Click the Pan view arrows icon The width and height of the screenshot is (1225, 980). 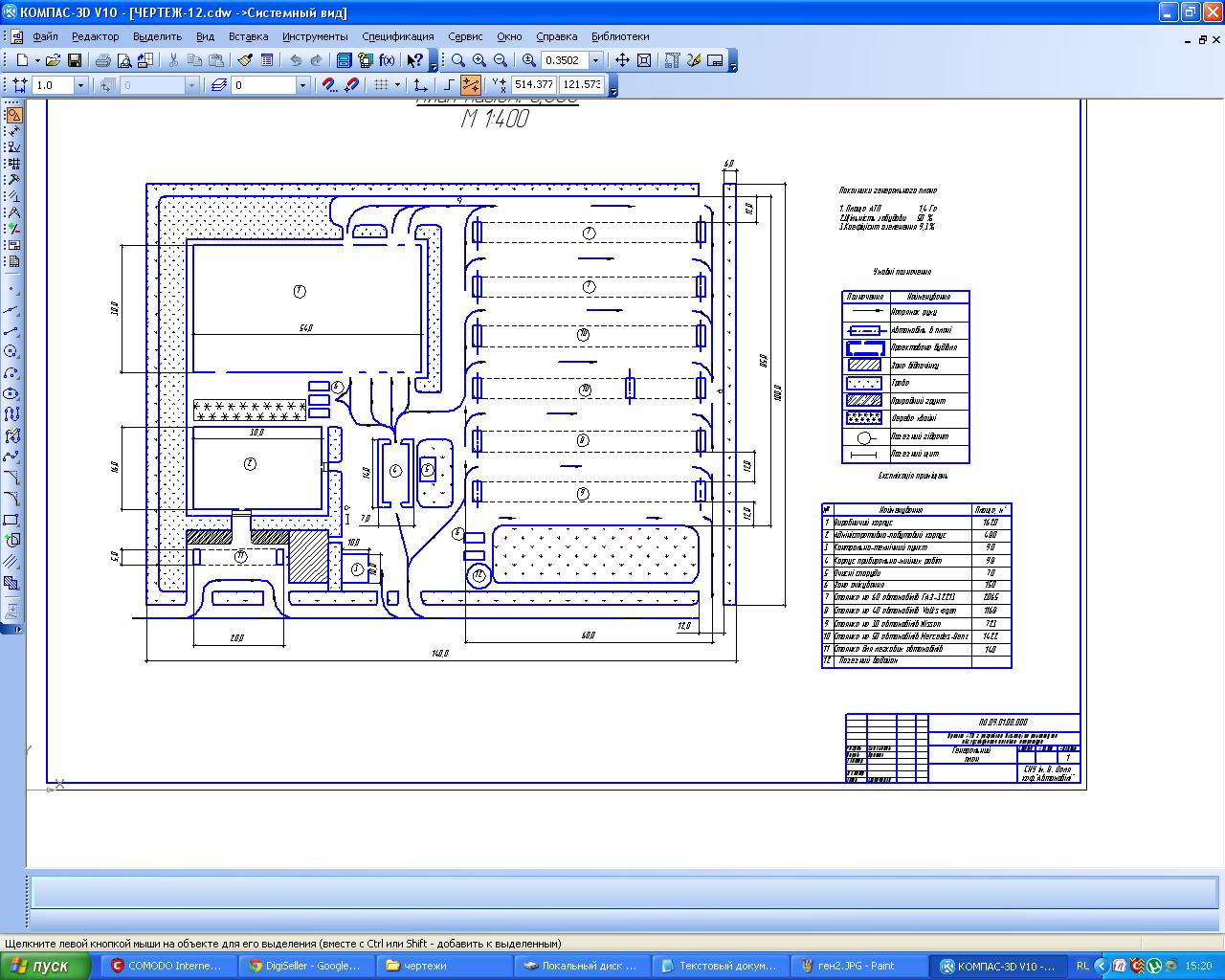[x=622, y=60]
